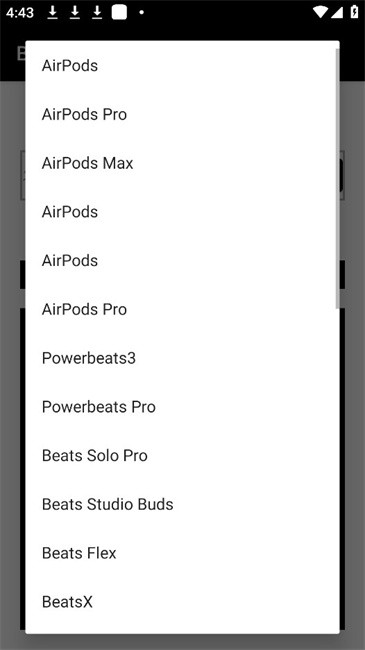This screenshot has height=650, width=365.
Task: Tap the battery charging icon
Action: point(354,12)
